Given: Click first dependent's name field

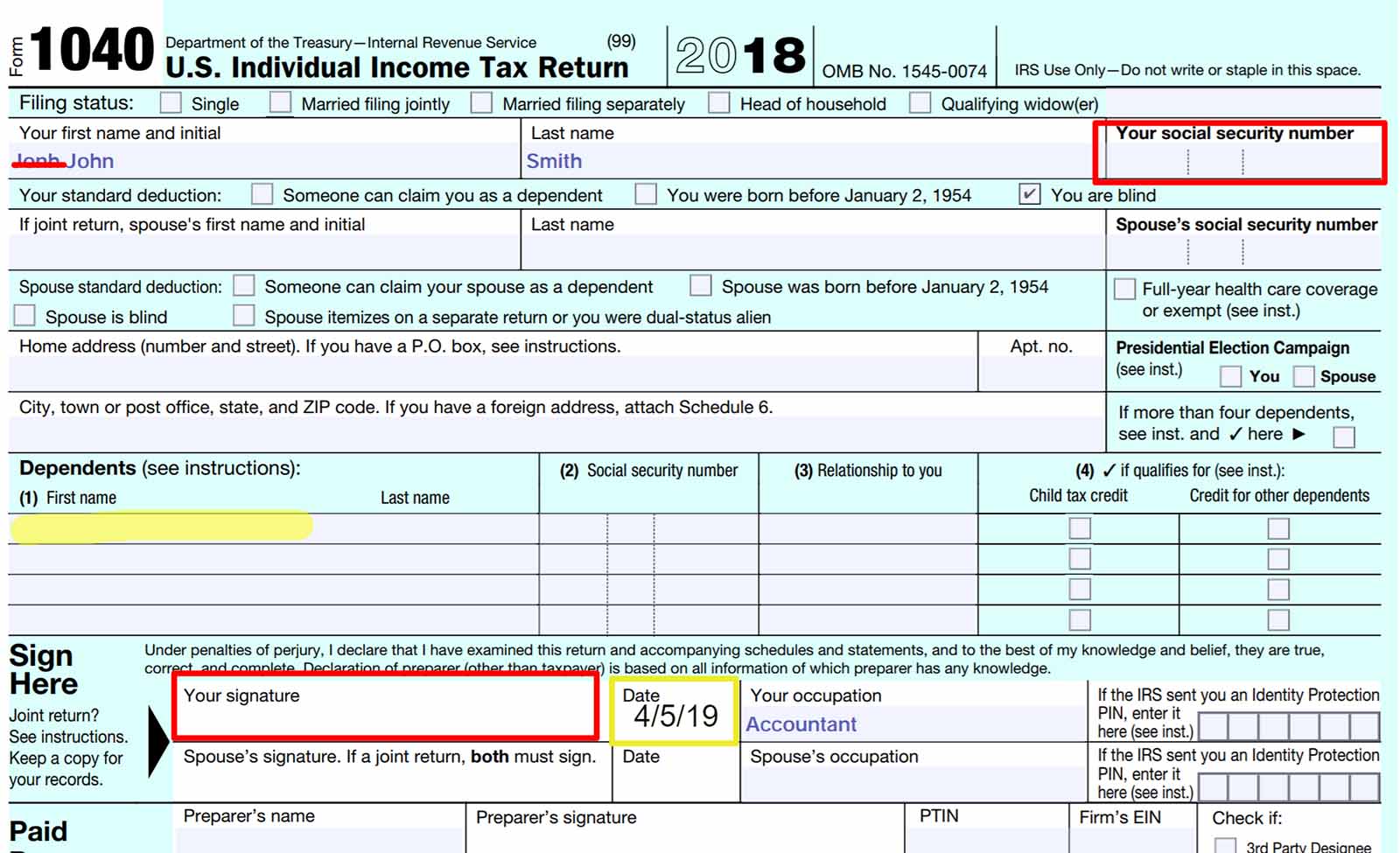Looking at the screenshot, I should tap(274, 528).
